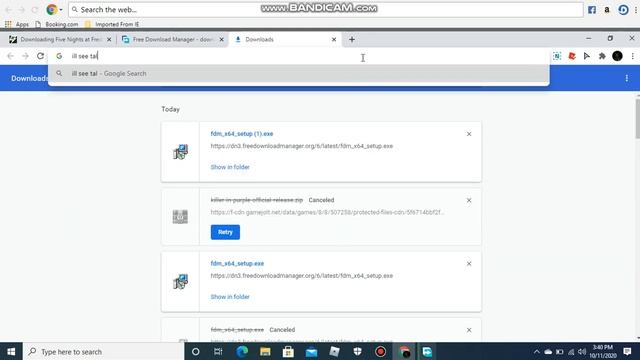Open the new tab plus button

(352, 40)
